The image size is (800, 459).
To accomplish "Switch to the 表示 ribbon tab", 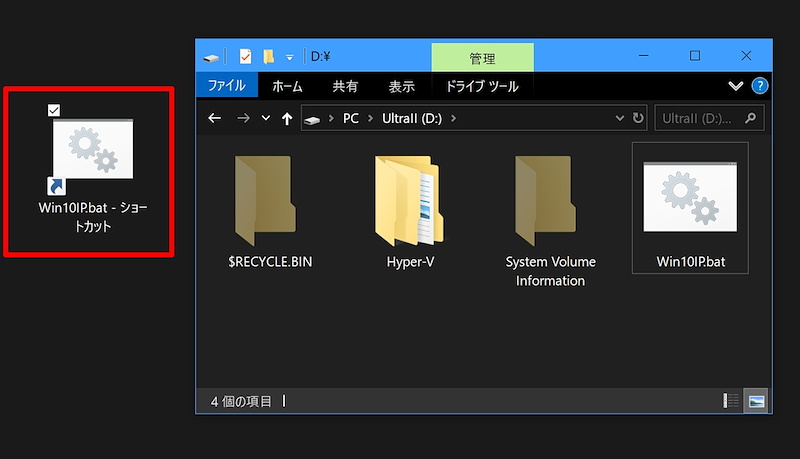I will [x=402, y=86].
